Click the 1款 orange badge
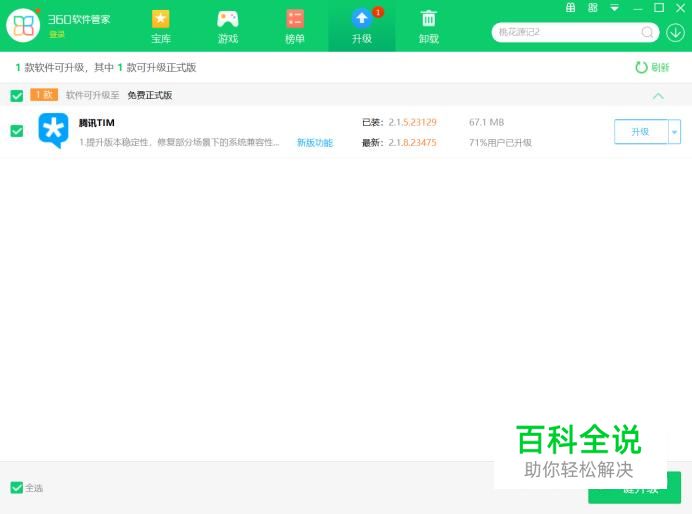This screenshot has width=692, height=514. point(44,95)
